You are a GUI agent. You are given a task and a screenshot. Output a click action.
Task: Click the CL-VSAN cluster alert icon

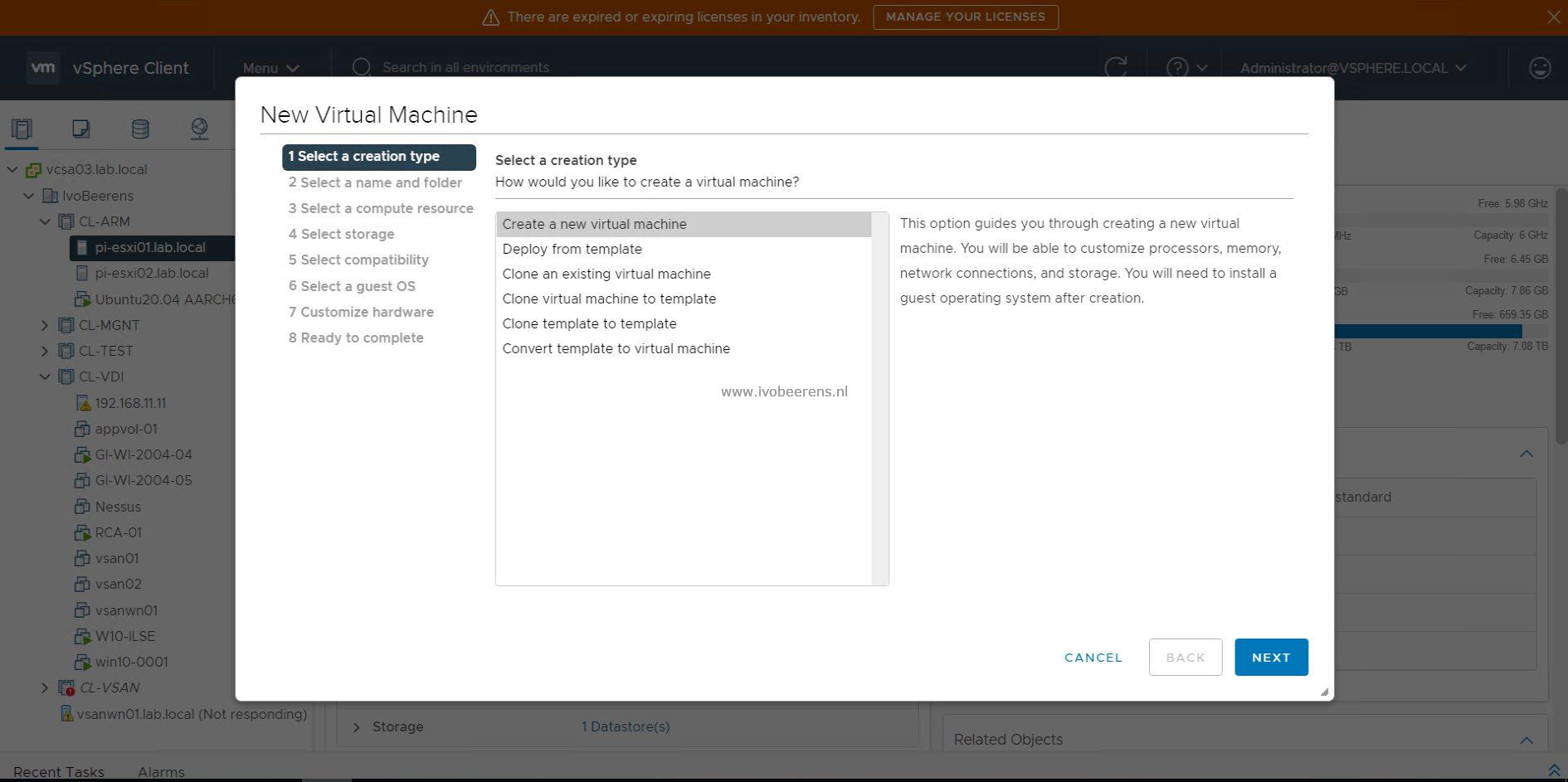point(66,688)
